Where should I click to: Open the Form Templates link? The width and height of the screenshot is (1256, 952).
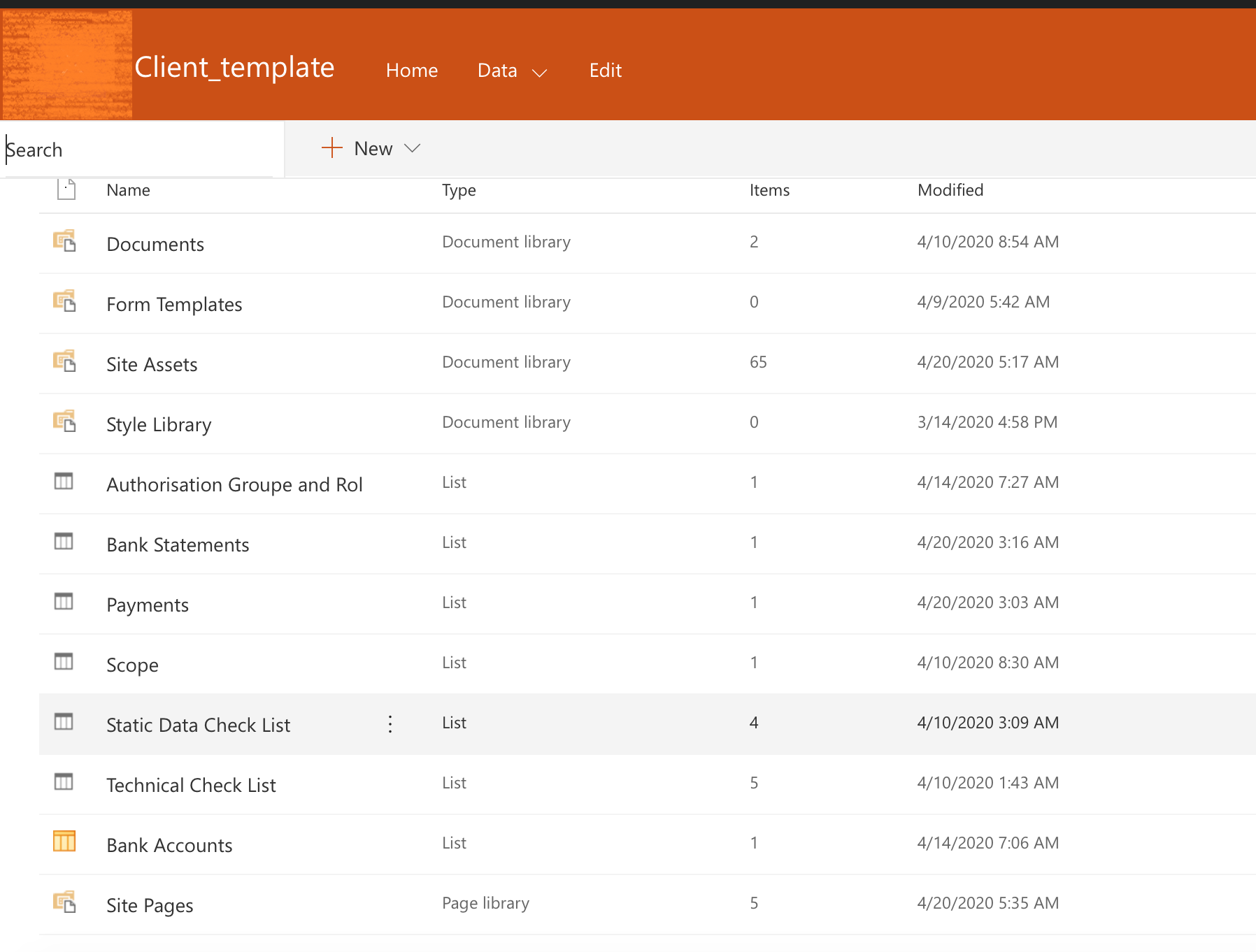coord(174,305)
